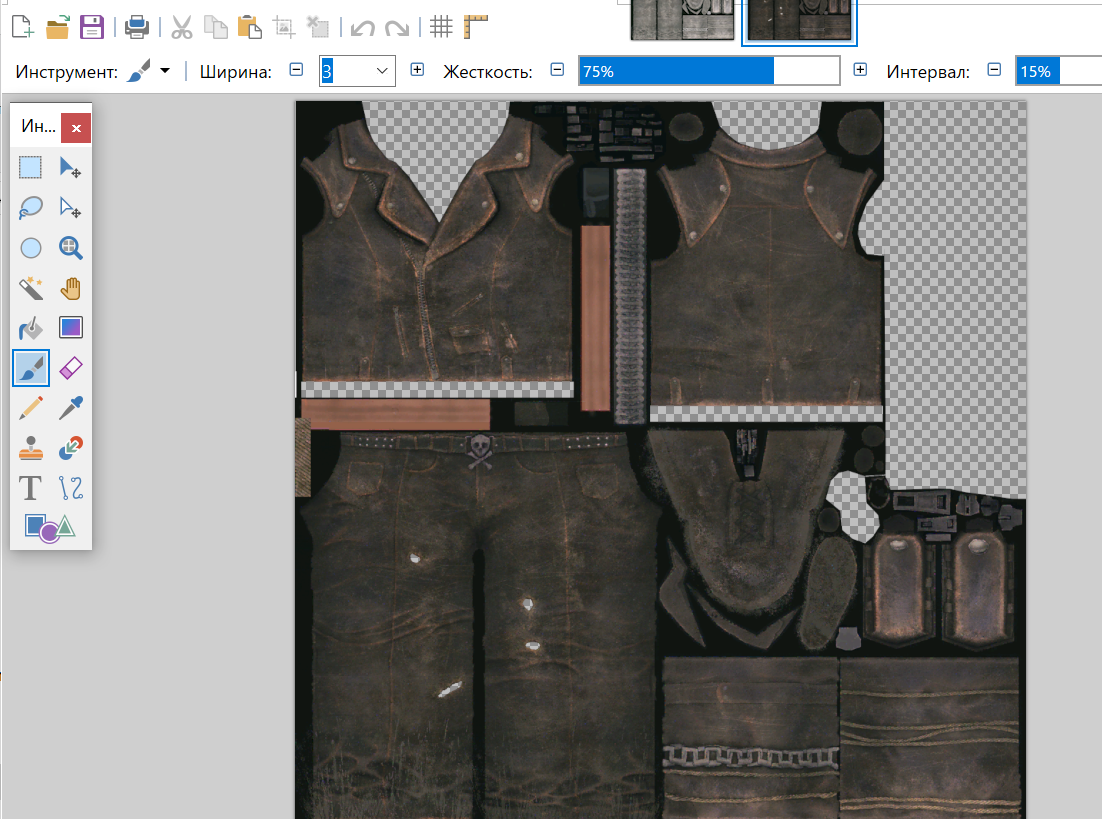Screen dimensions: 1102x819
Task: Close the Tools floating window
Action: click(76, 128)
